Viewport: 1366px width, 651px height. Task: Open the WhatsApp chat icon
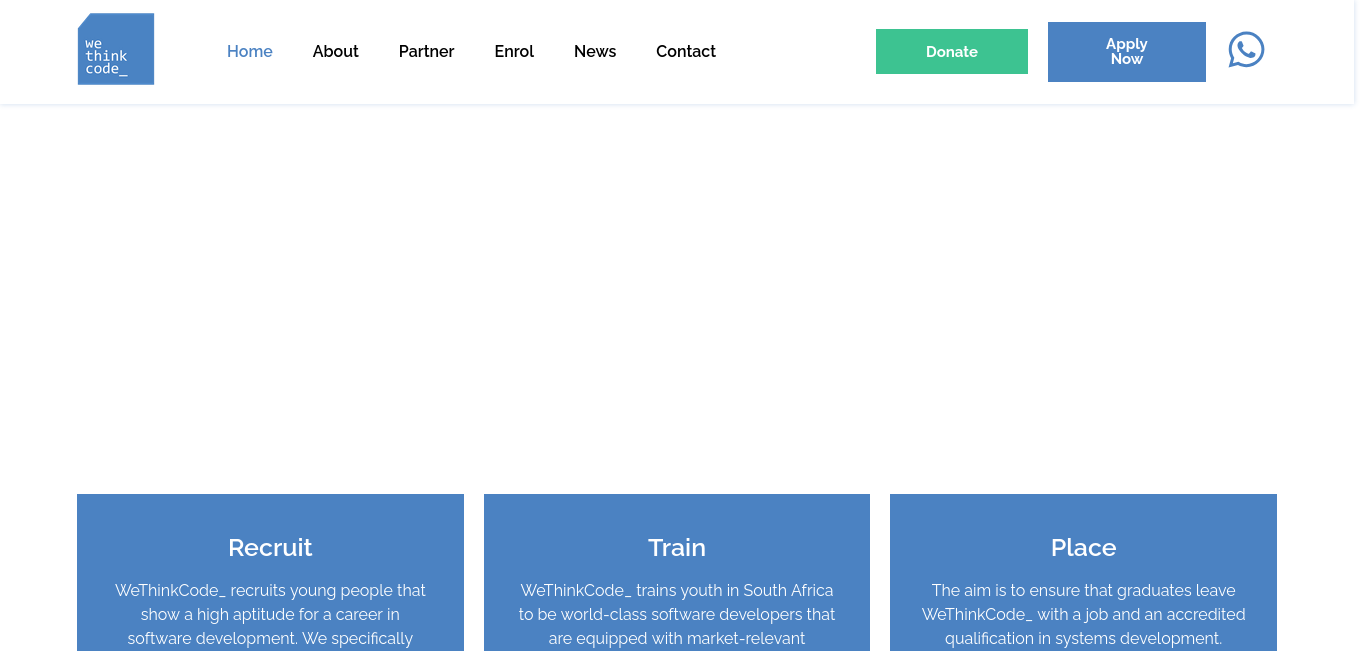pos(1246,50)
